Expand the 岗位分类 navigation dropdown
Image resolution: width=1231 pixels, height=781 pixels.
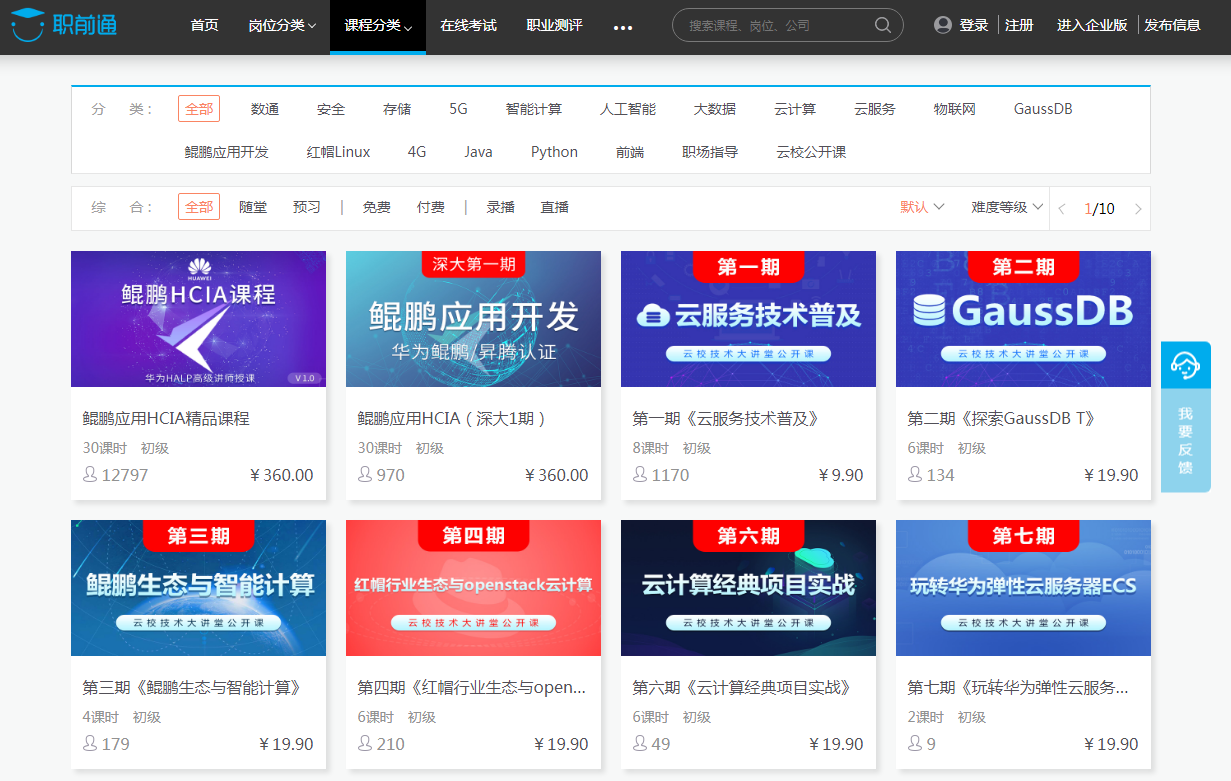[283, 27]
